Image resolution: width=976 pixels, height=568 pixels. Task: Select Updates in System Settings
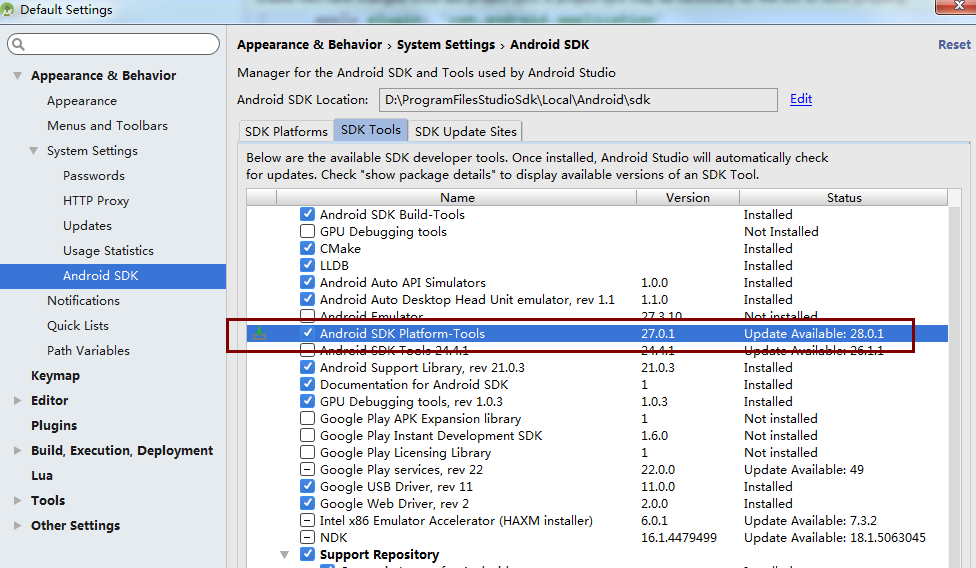click(87, 226)
